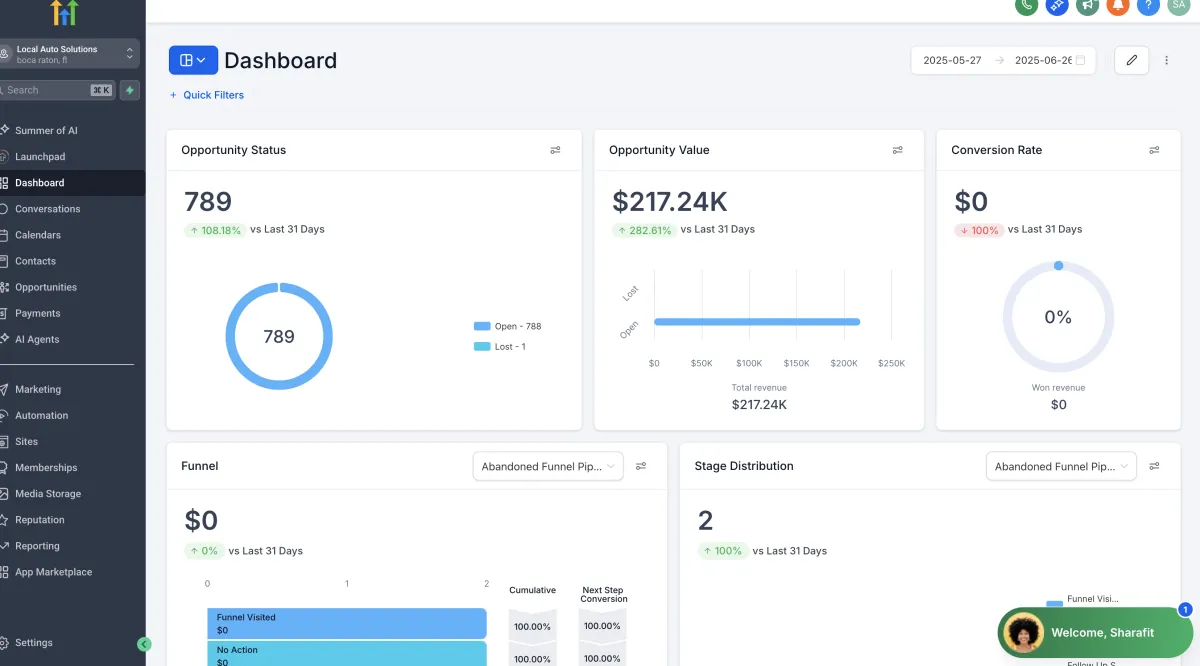The height and width of the screenshot is (666, 1200).
Task: Click the pencil edit dashboard button
Action: [1132, 60]
